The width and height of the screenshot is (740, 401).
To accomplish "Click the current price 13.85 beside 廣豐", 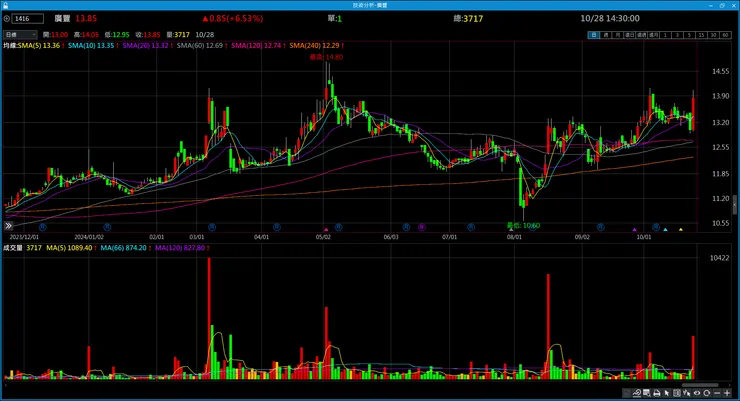I will pyautogui.click(x=86, y=19).
